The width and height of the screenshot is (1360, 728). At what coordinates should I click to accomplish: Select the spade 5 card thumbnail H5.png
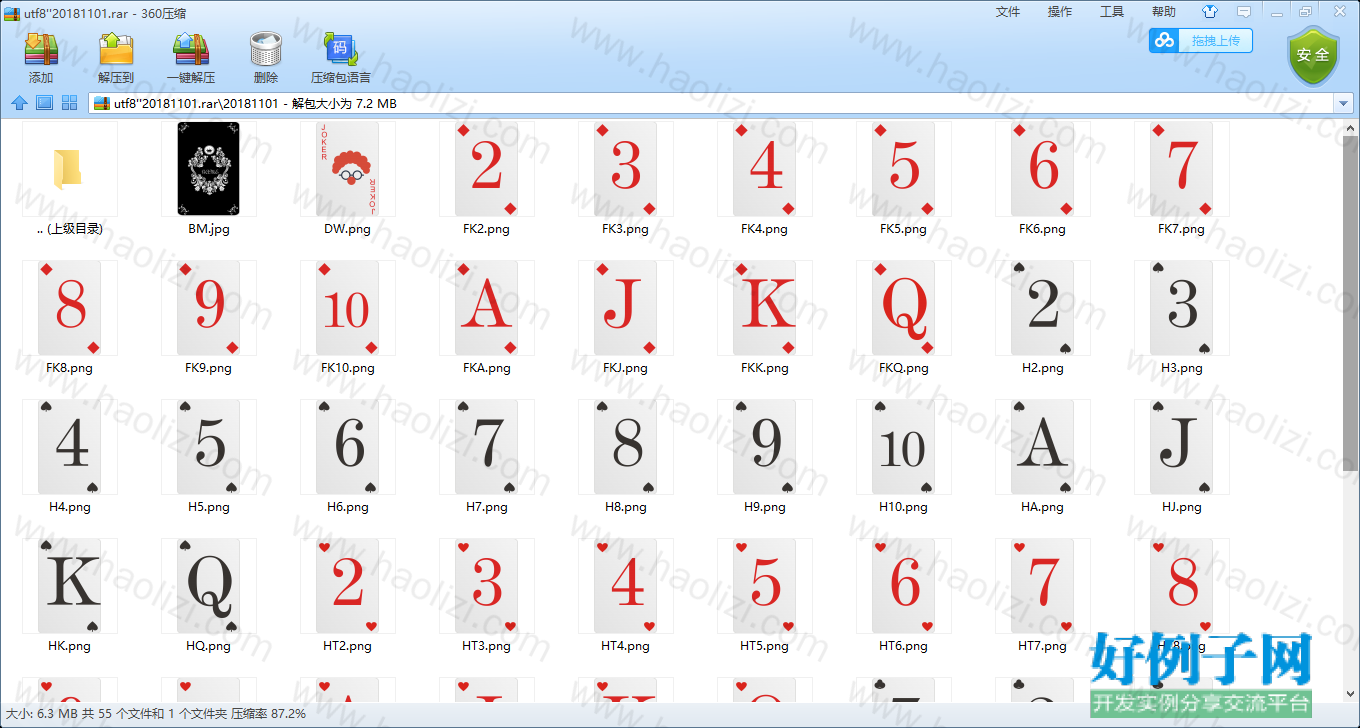209,447
